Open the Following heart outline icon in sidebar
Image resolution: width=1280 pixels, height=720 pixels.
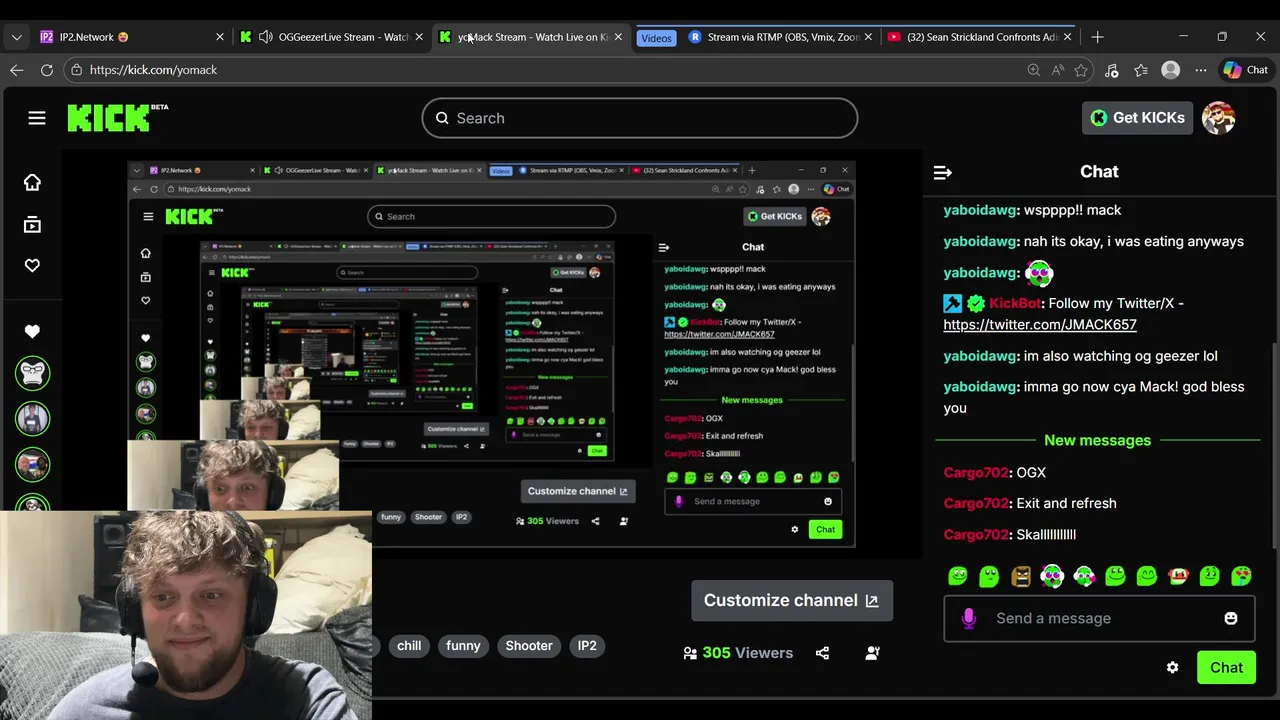[x=32, y=265]
